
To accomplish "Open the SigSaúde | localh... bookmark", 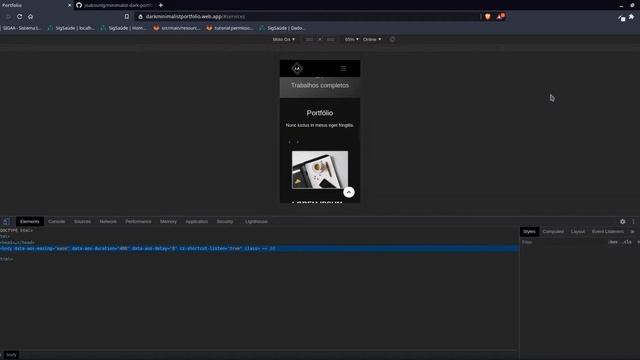I will 71,28.
